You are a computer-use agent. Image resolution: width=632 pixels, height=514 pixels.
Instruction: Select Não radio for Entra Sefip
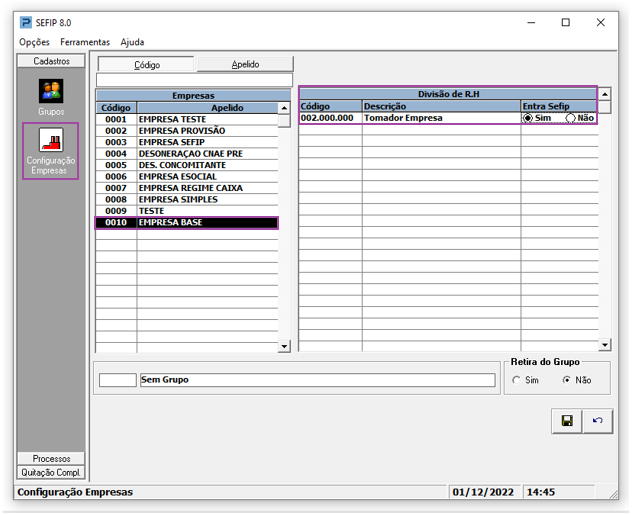pyautogui.click(x=571, y=118)
